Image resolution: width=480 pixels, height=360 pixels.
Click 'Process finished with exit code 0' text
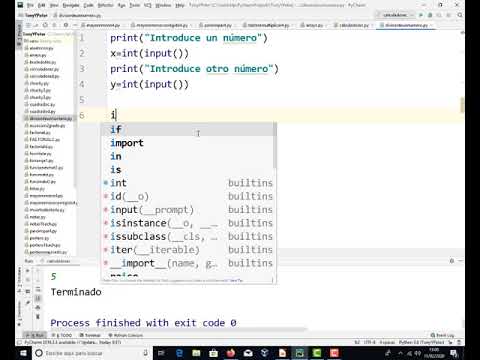(x=143, y=323)
